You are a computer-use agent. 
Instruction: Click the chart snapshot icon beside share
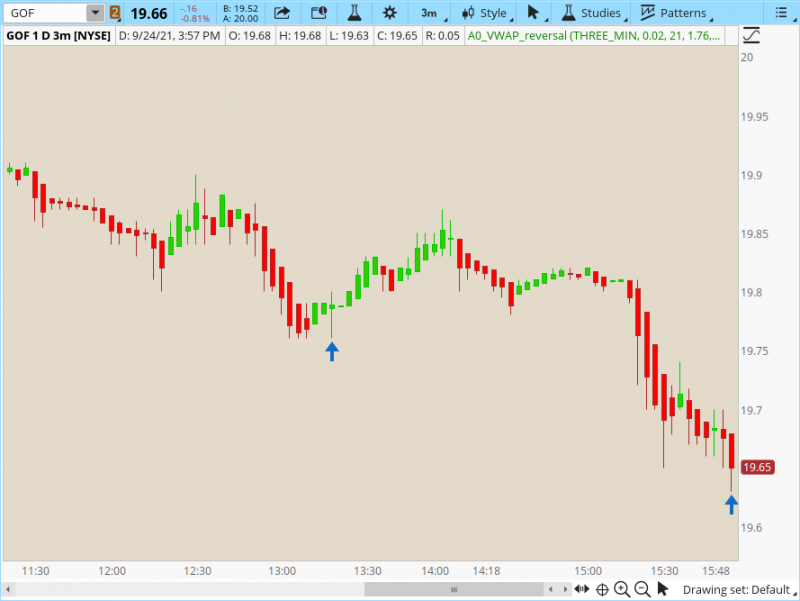318,13
